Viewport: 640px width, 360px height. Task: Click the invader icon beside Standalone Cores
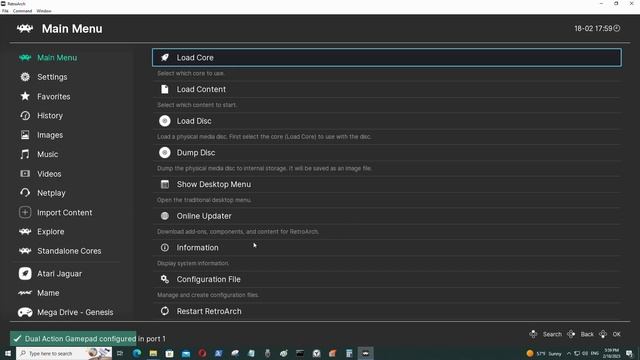25,251
